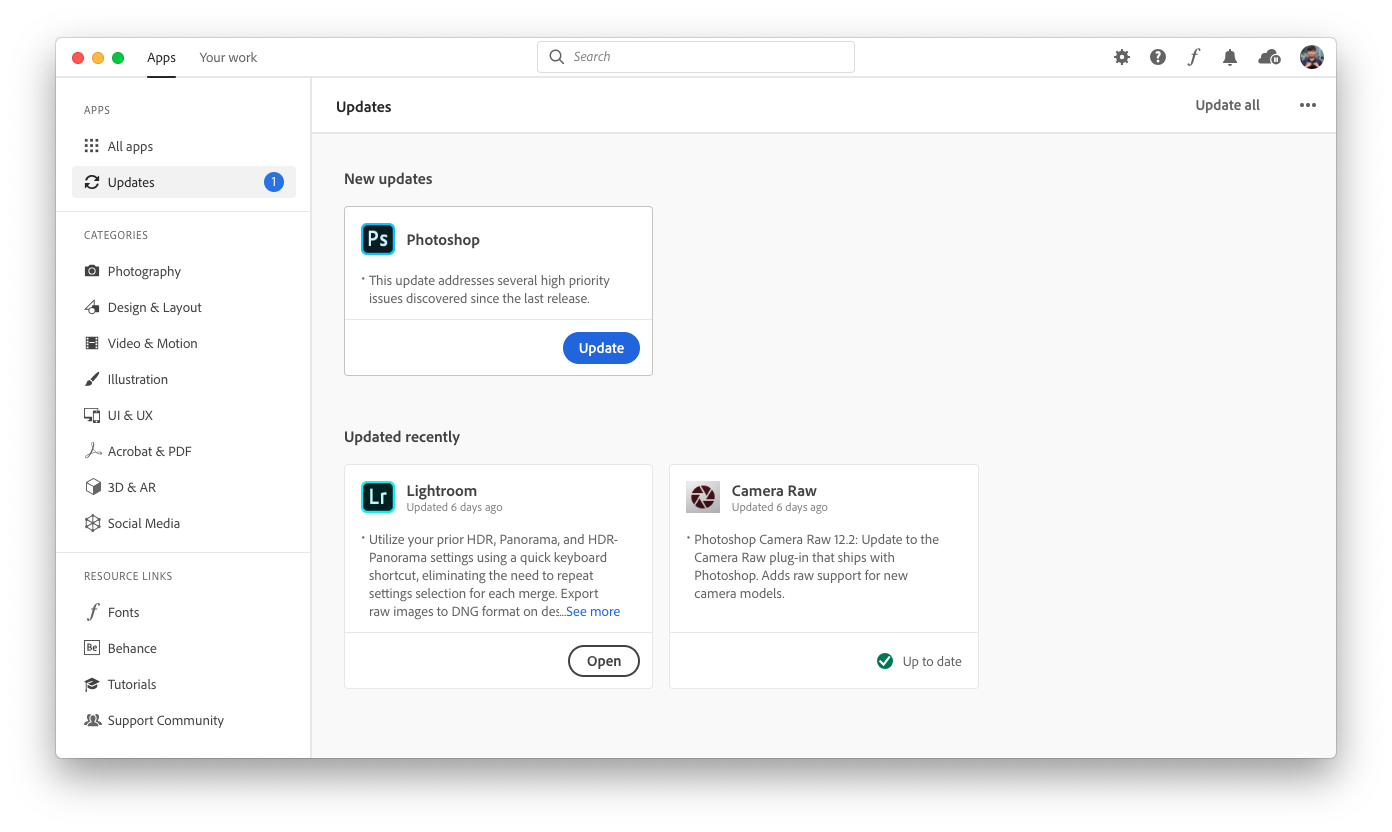Click the help question mark icon
1392x832 pixels.
pyautogui.click(x=1158, y=57)
